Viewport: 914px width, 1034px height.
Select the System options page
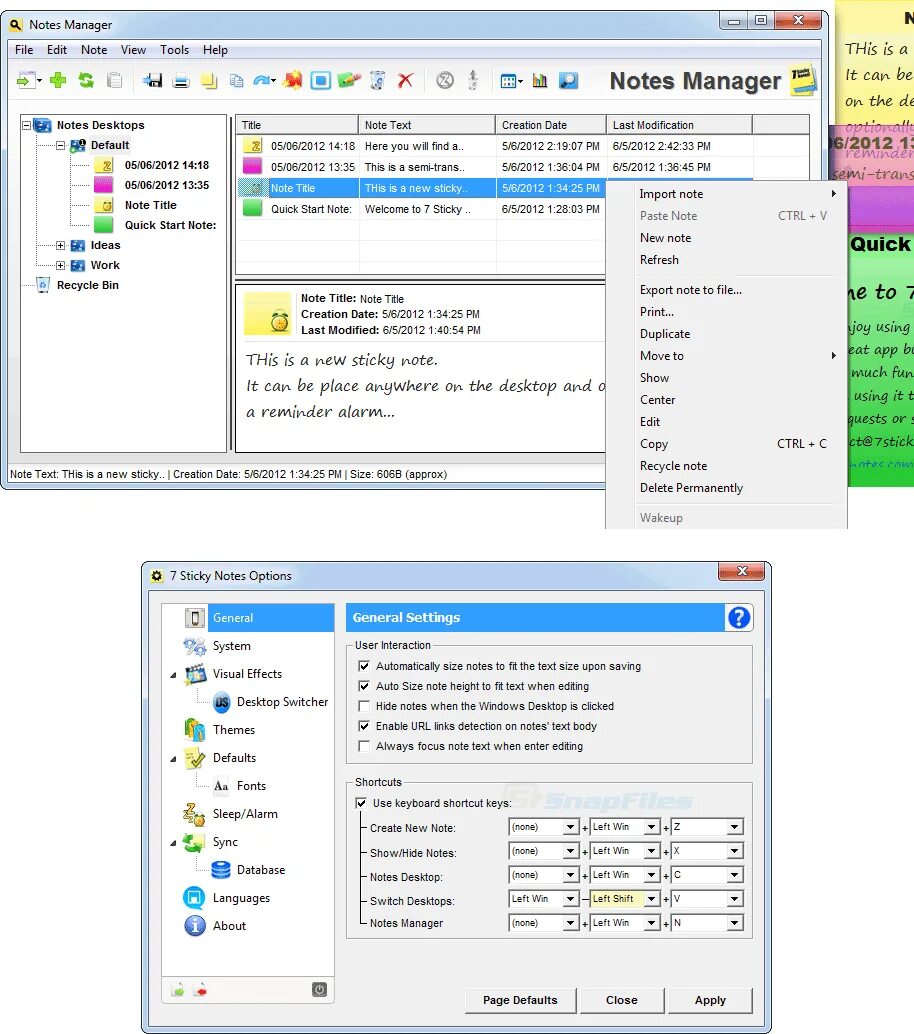point(231,646)
